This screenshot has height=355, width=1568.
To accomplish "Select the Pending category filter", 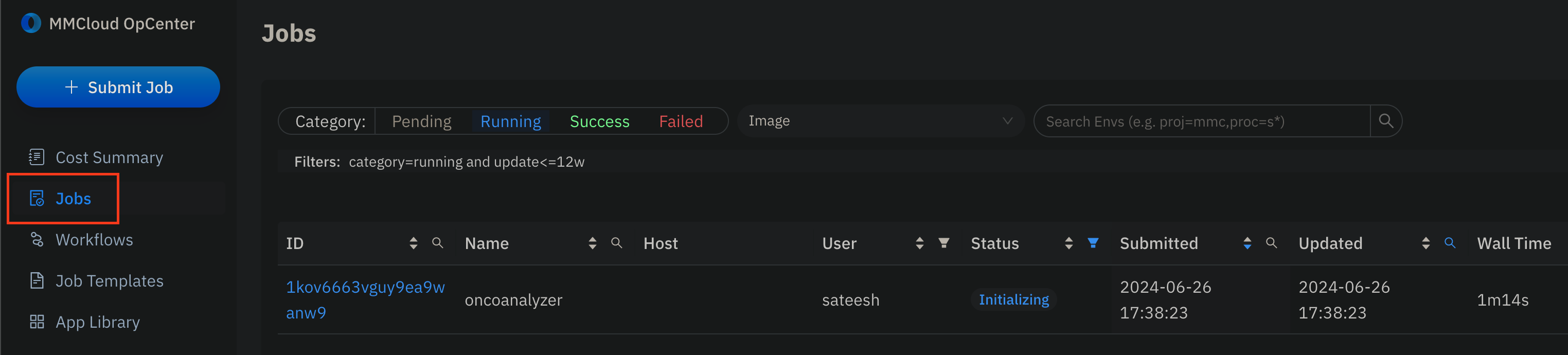I will pyautogui.click(x=421, y=120).
